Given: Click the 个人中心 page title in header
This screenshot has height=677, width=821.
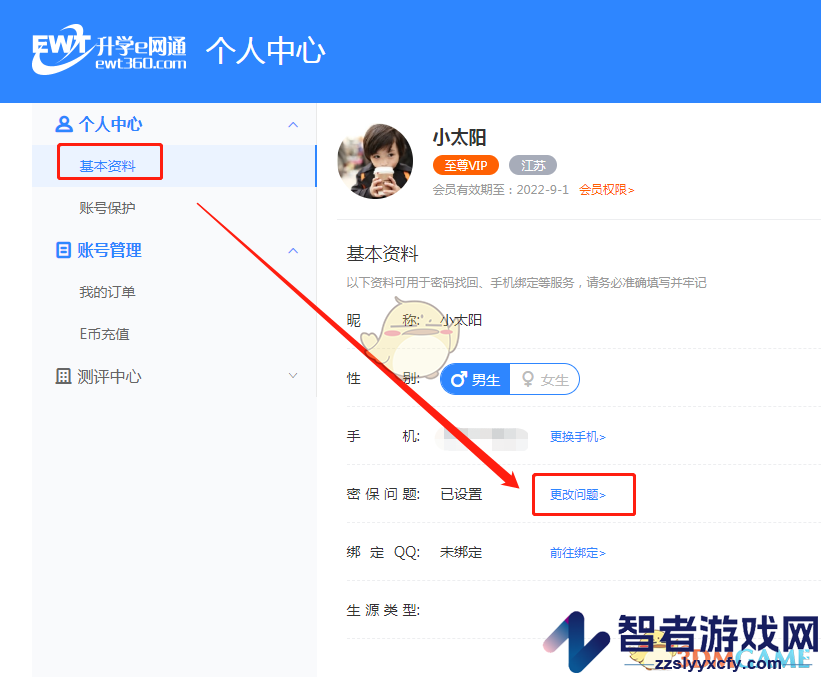Looking at the screenshot, I should 265,50.
